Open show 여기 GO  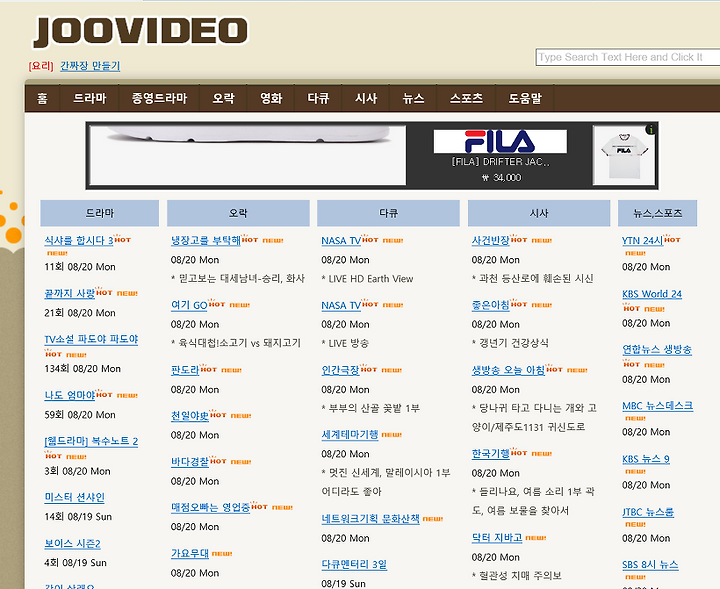189,305
